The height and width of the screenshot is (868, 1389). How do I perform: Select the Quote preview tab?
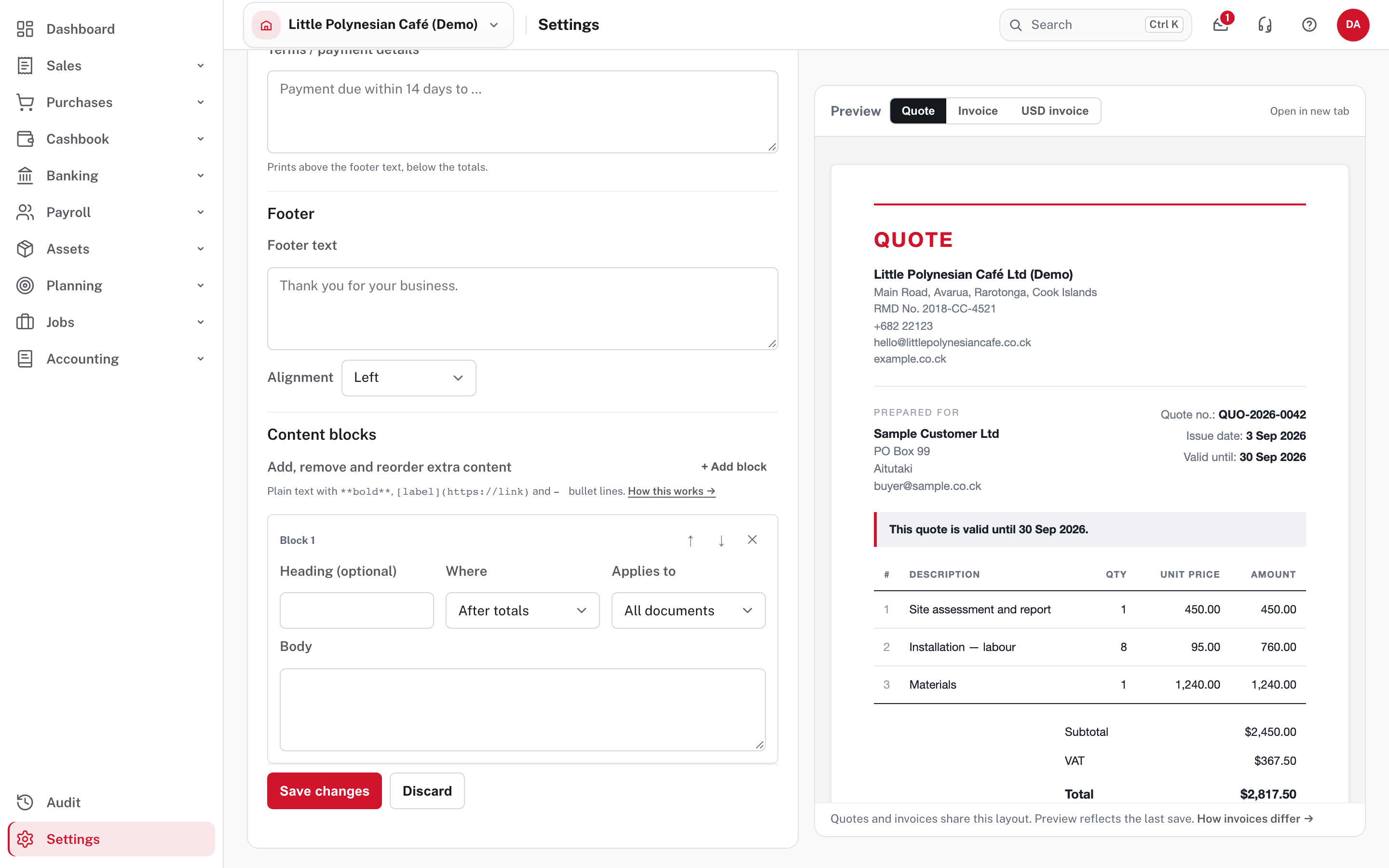pos(918,111)
